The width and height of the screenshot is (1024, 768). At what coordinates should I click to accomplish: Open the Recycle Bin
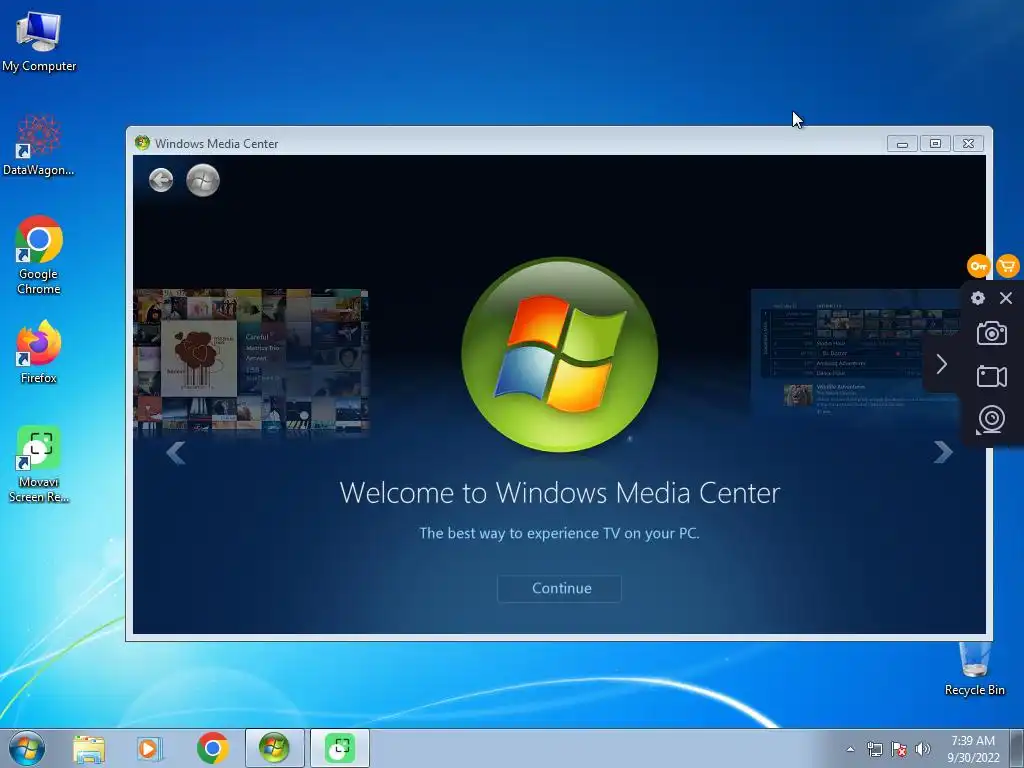[974, 669]
